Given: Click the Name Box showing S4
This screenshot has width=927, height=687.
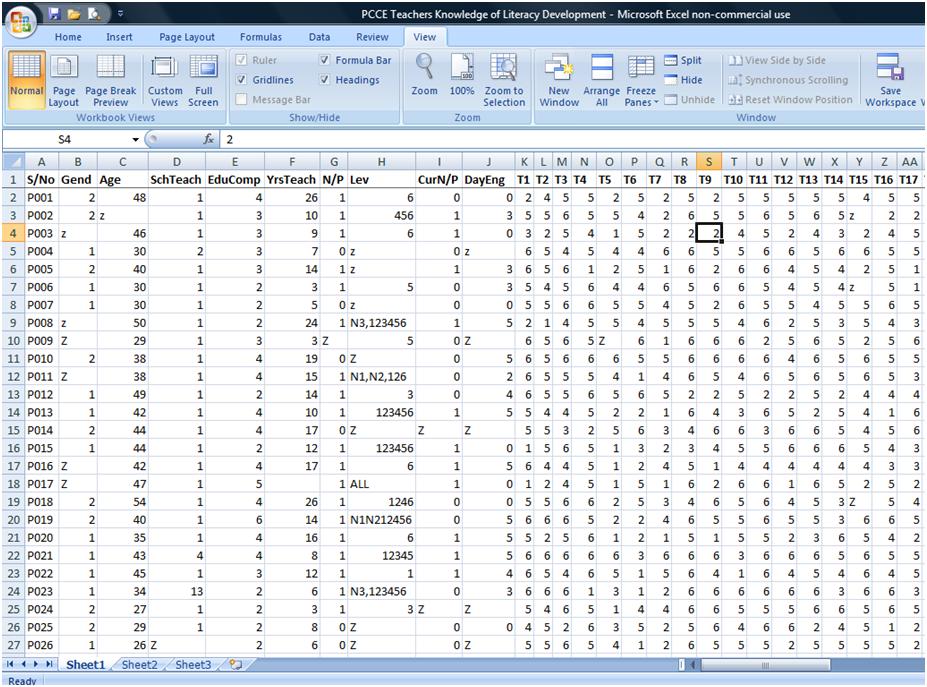Looking at the screenshot, I should tap(65, 140).
